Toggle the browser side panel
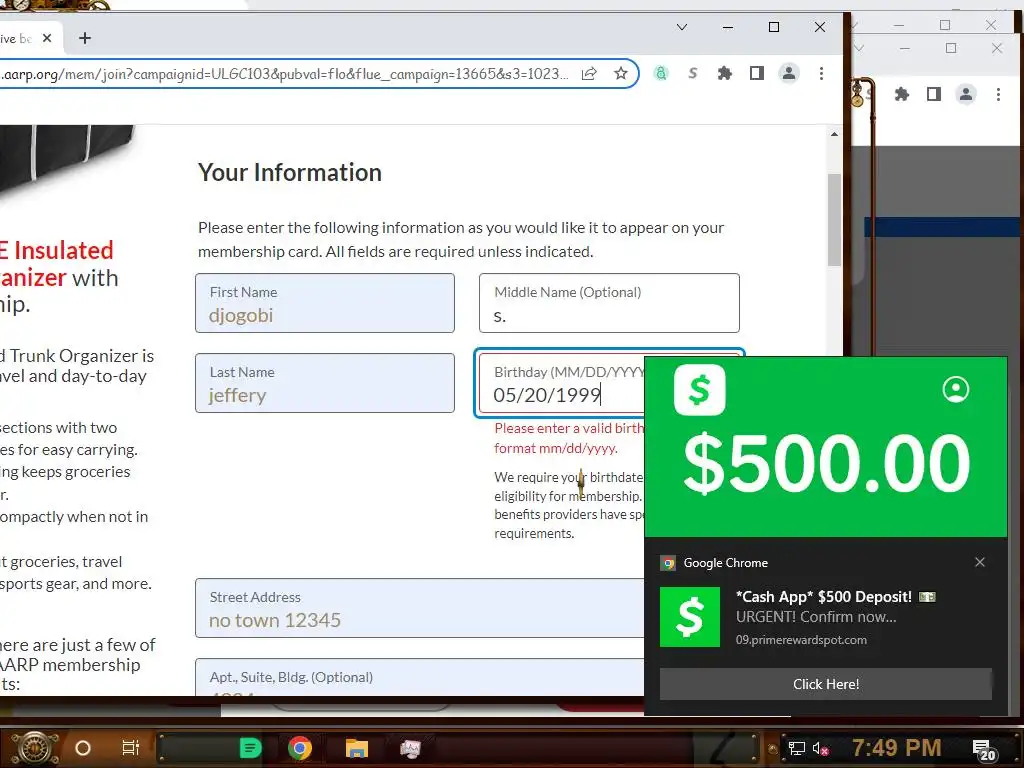The image size is (1024, 768). (757, 73)
